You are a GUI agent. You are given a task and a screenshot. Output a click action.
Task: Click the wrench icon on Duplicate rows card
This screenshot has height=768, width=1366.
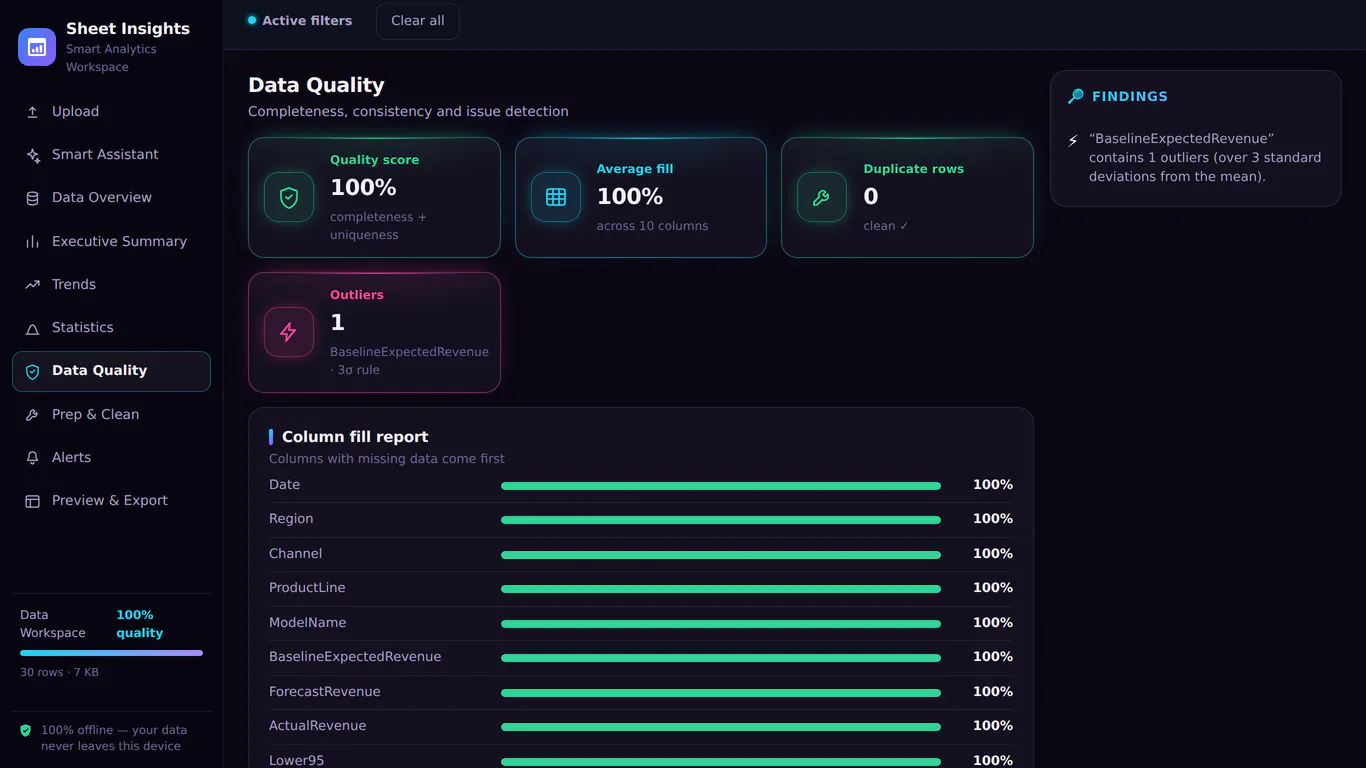click(x=822, y=197)
